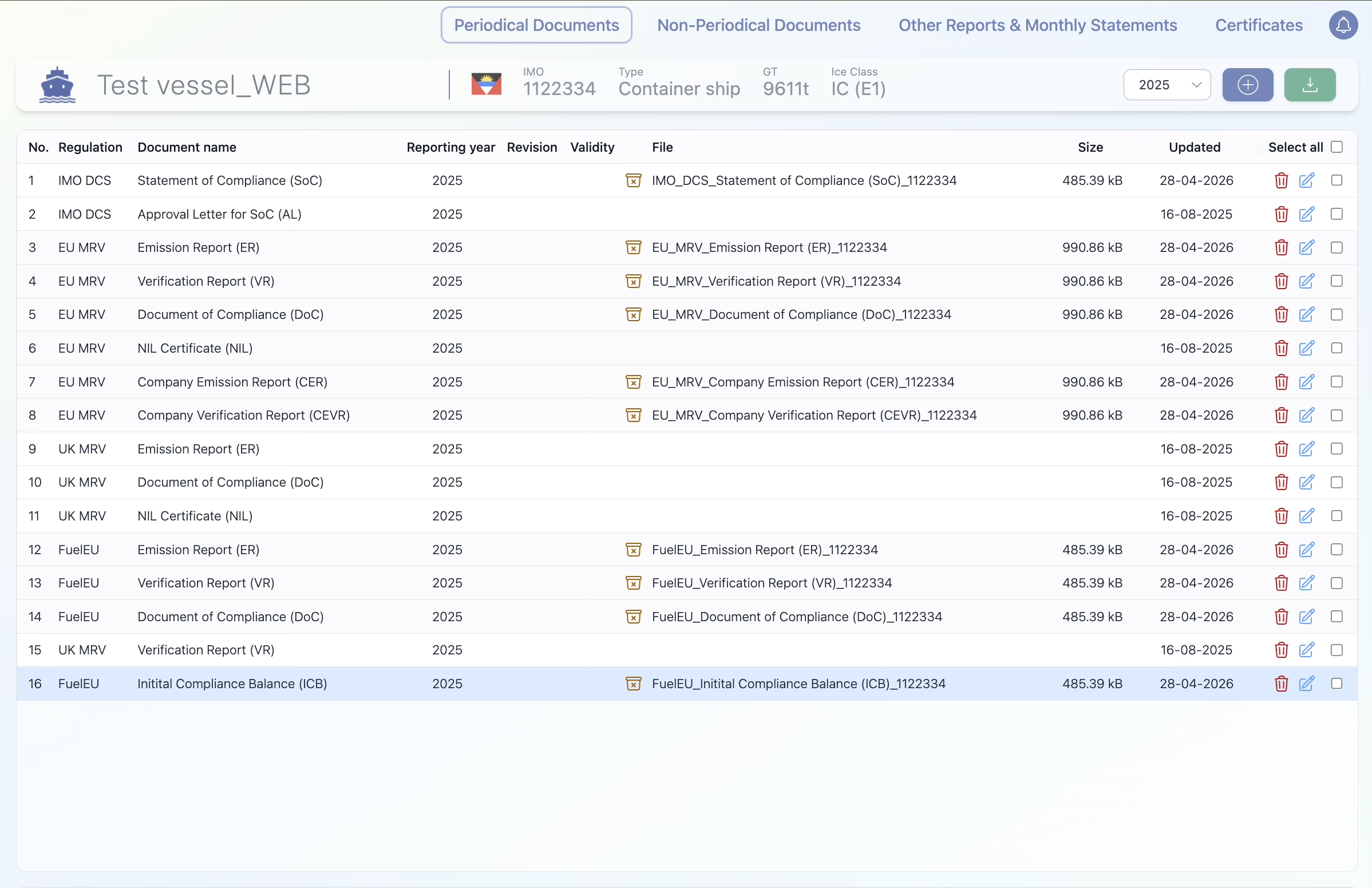The width and height of the screenshot is (1372, 888).
Task: Click the IMO number 1122334
Action: [x=559, y=89]
